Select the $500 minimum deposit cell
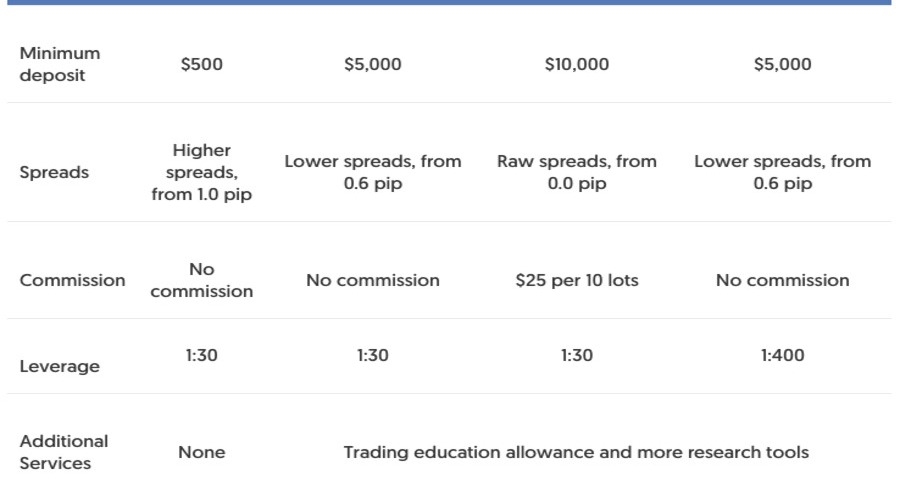900x500 pixels. 201,65
